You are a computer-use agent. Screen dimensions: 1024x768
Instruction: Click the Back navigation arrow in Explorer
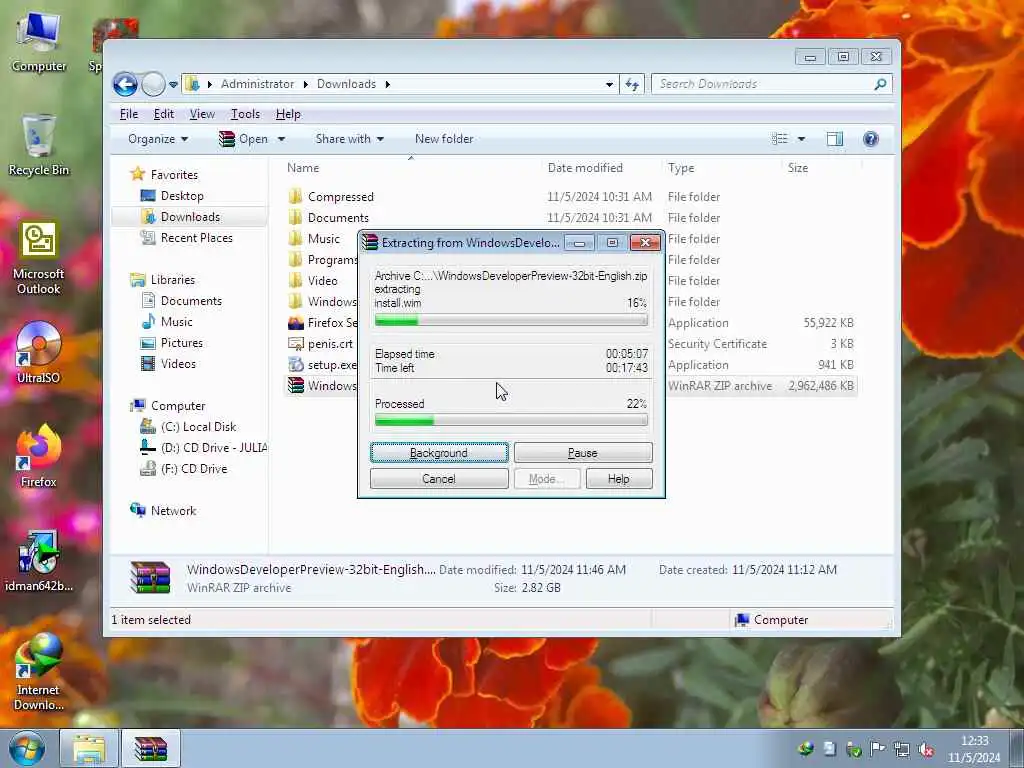[x=125, y=84]
